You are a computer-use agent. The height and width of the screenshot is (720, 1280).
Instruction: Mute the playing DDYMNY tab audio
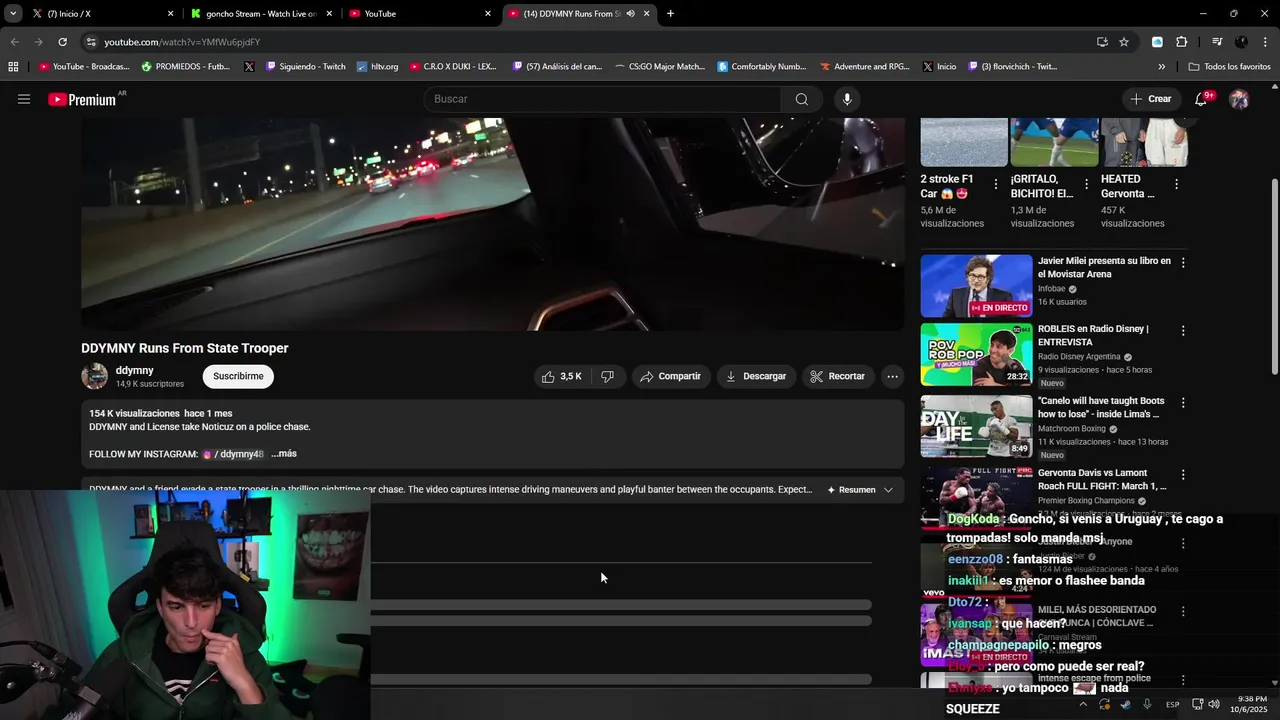pos(630,14)
